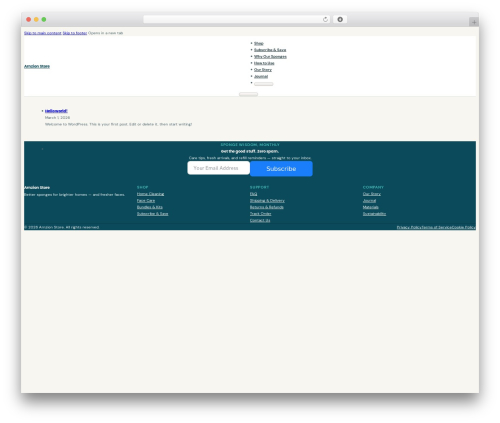Click the Get the good stuff headline
The image size is (500, 423).
[250, 151]
